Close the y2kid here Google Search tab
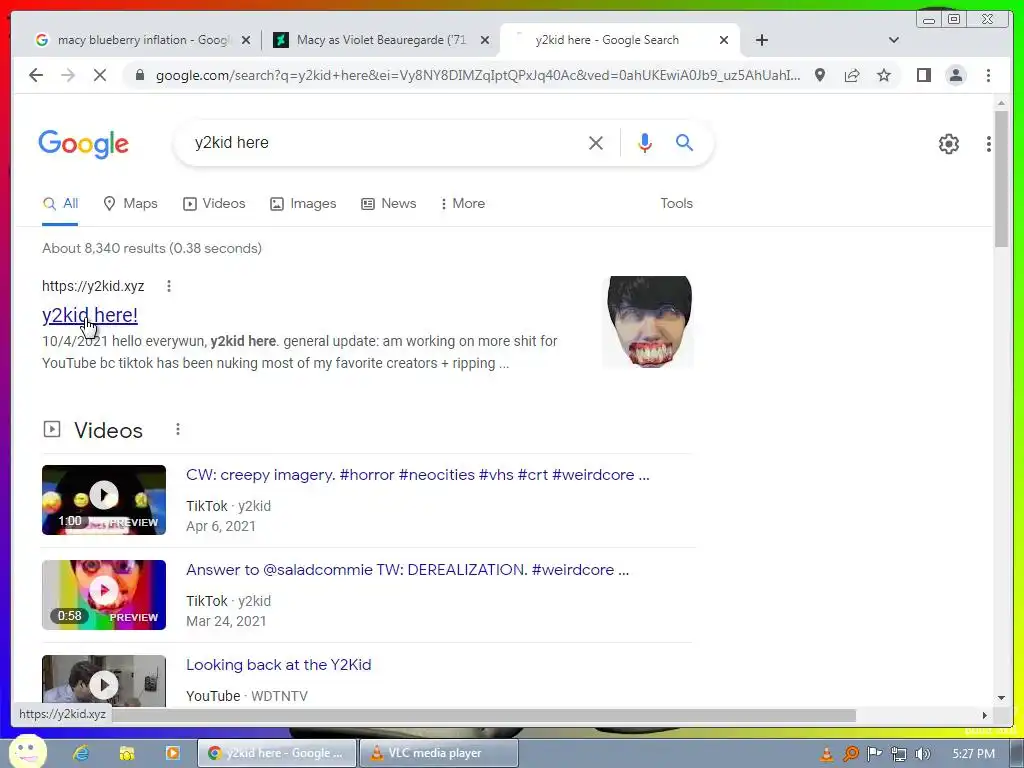The height and width of the screenshot is (768, 1024). [x=724, y=40]
